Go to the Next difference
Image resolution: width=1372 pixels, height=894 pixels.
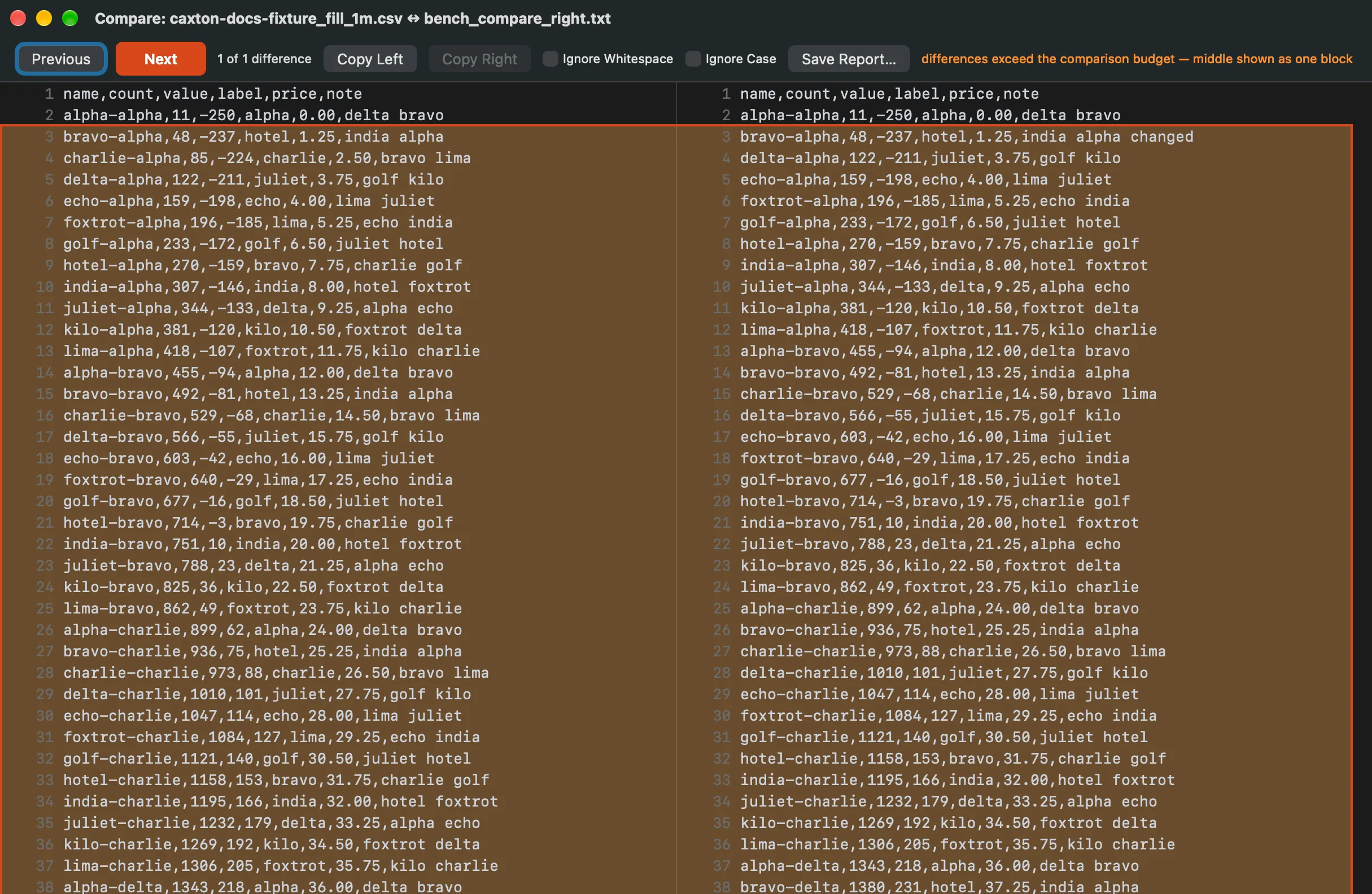coord(160,59)
